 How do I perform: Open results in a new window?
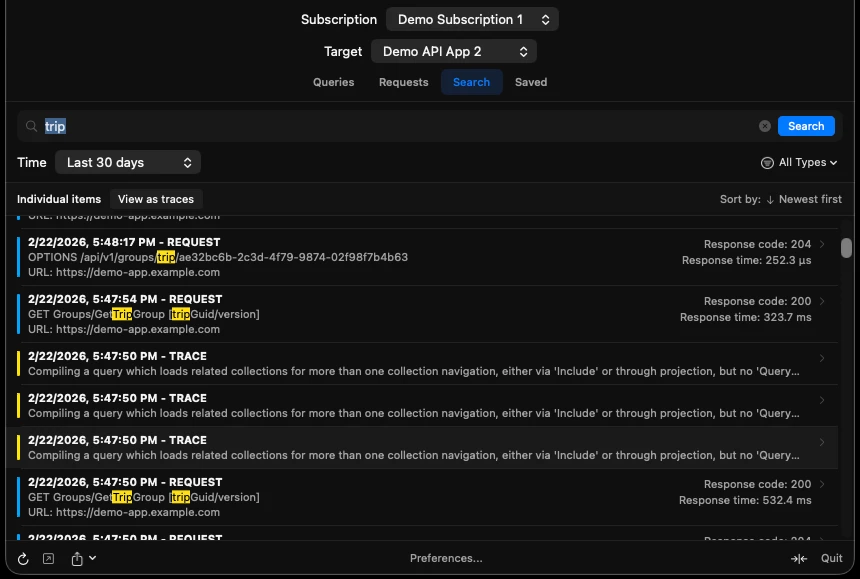point(48,558)
